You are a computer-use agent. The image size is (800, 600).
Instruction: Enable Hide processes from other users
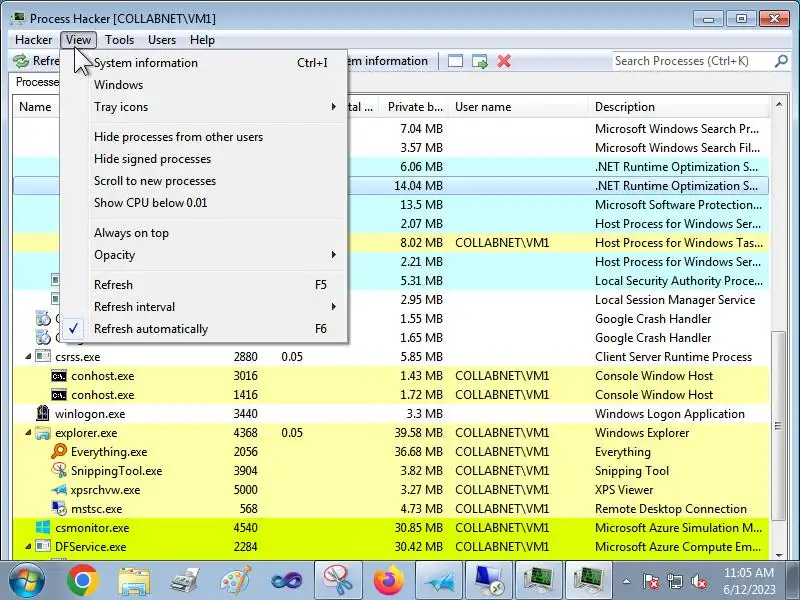[204, 137]
